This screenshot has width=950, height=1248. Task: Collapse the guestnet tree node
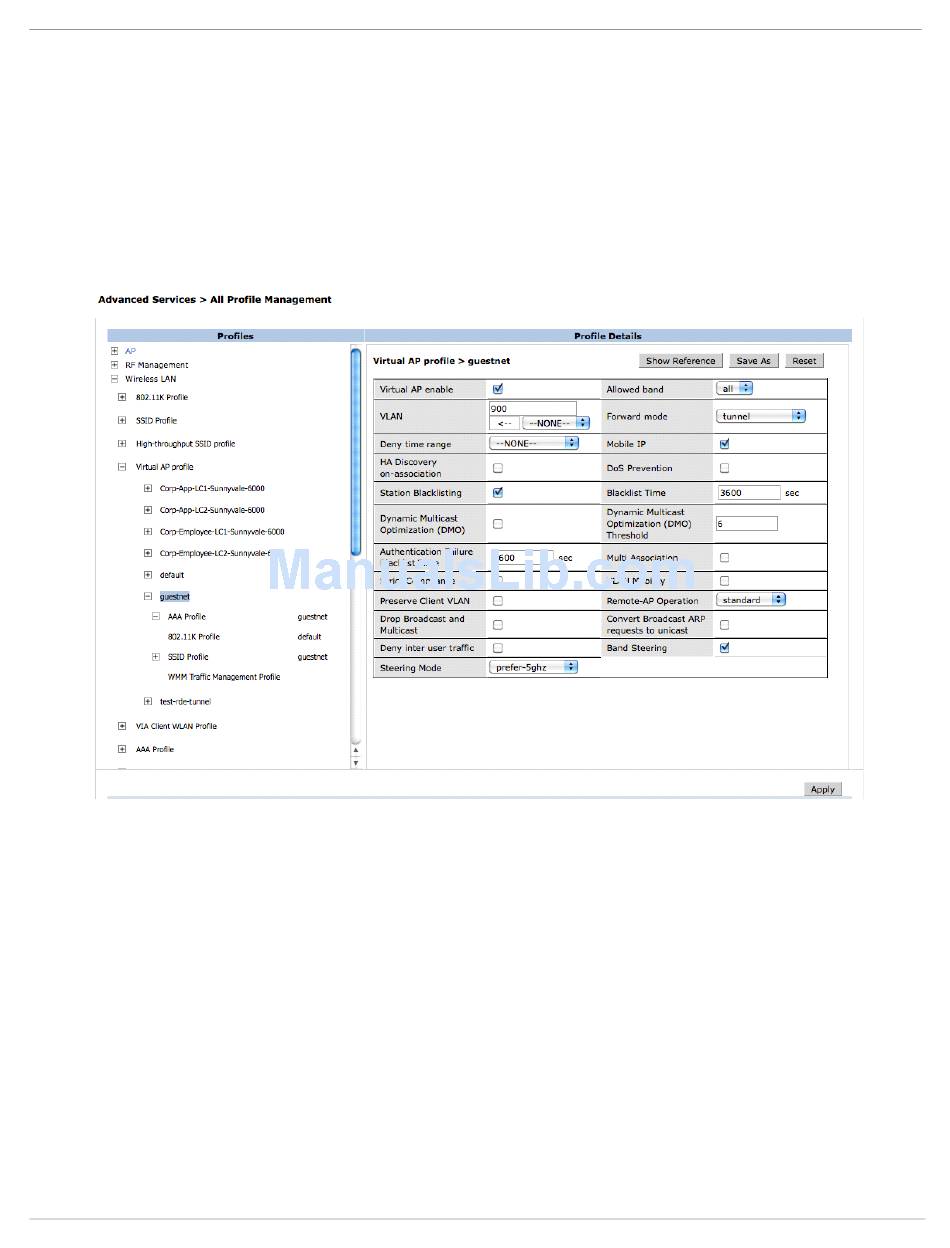[x=148, y=597]
